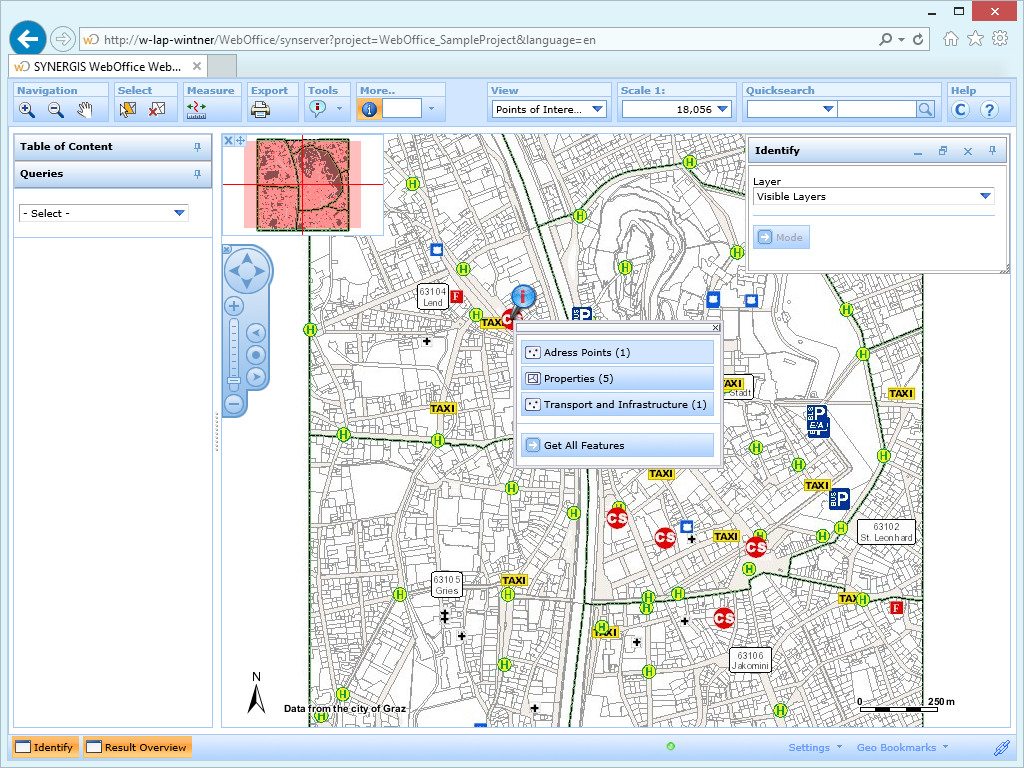
Task: Switch to the Result Overview tab
Action: pos(137,746)
